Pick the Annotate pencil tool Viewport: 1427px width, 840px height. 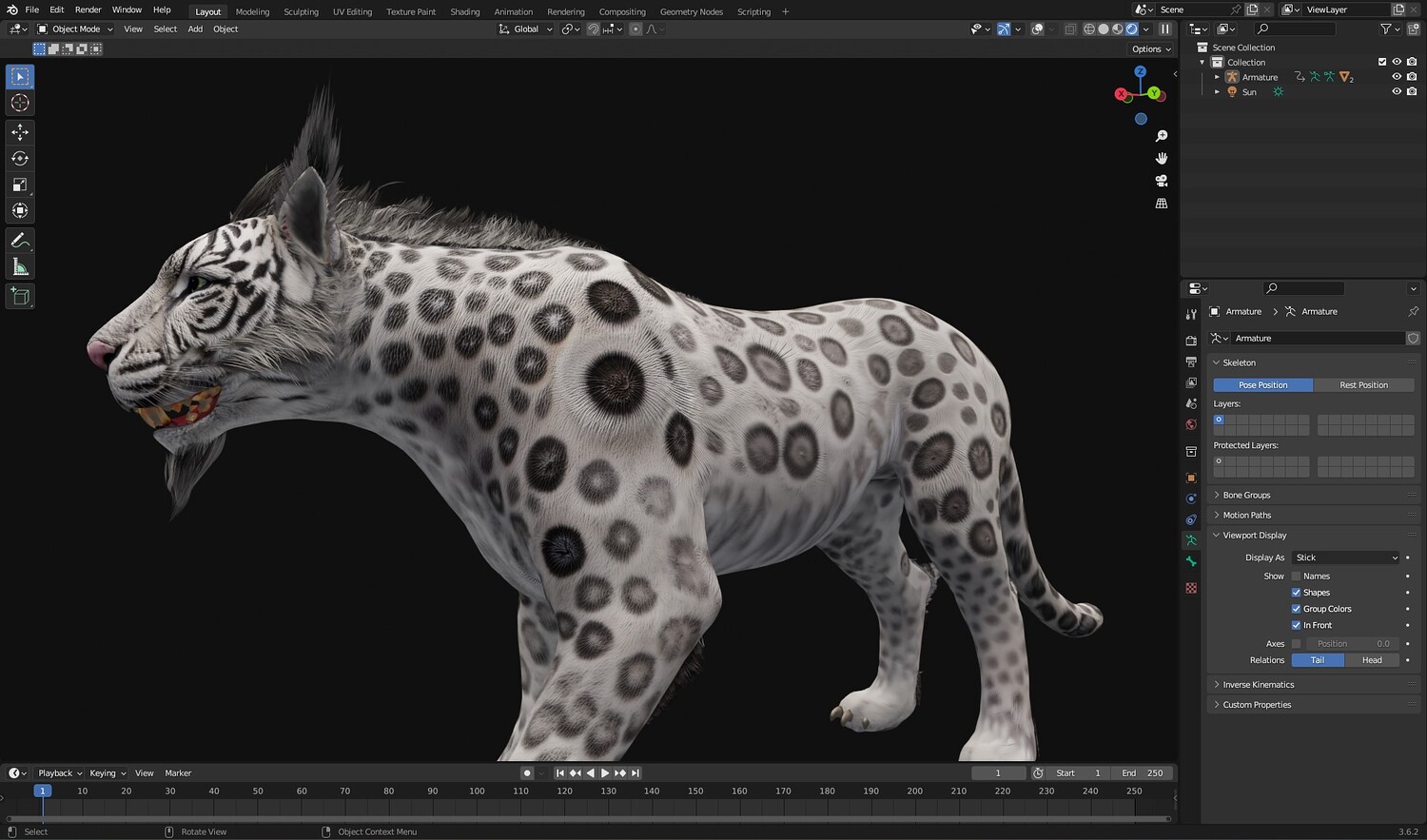point(20,241)
